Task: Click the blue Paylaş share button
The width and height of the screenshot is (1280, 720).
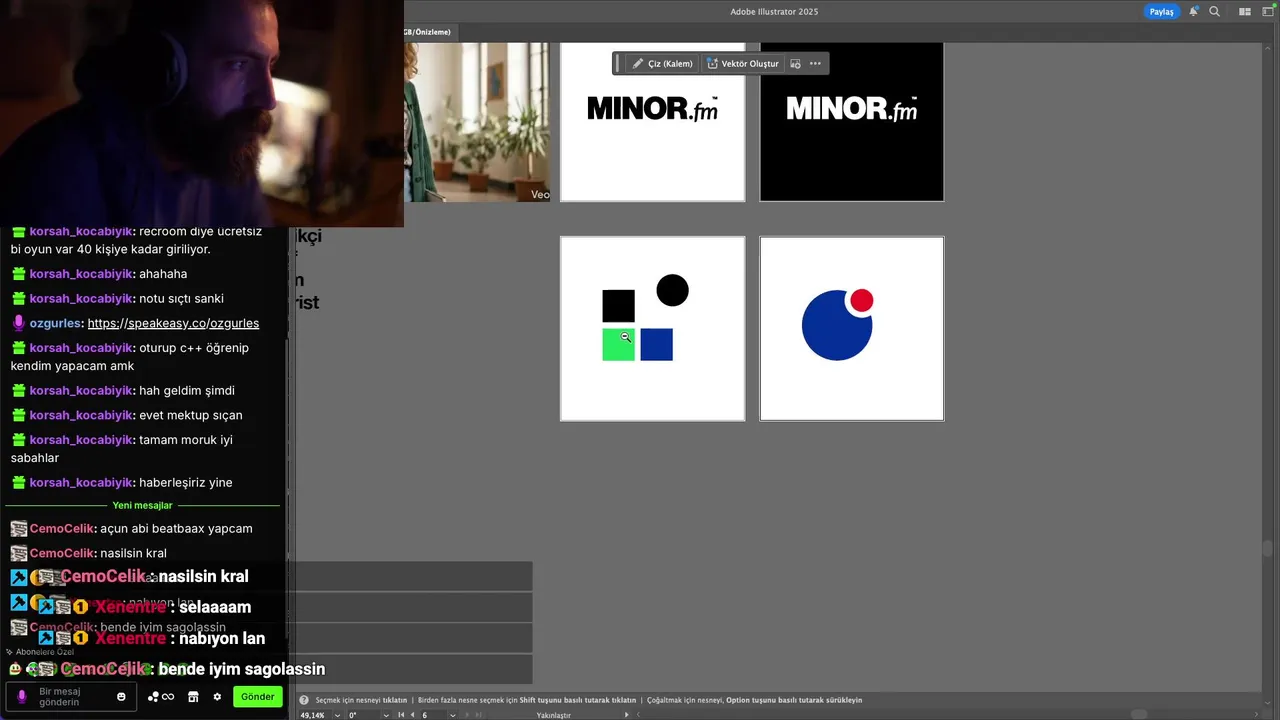Action: point(1161,12)
